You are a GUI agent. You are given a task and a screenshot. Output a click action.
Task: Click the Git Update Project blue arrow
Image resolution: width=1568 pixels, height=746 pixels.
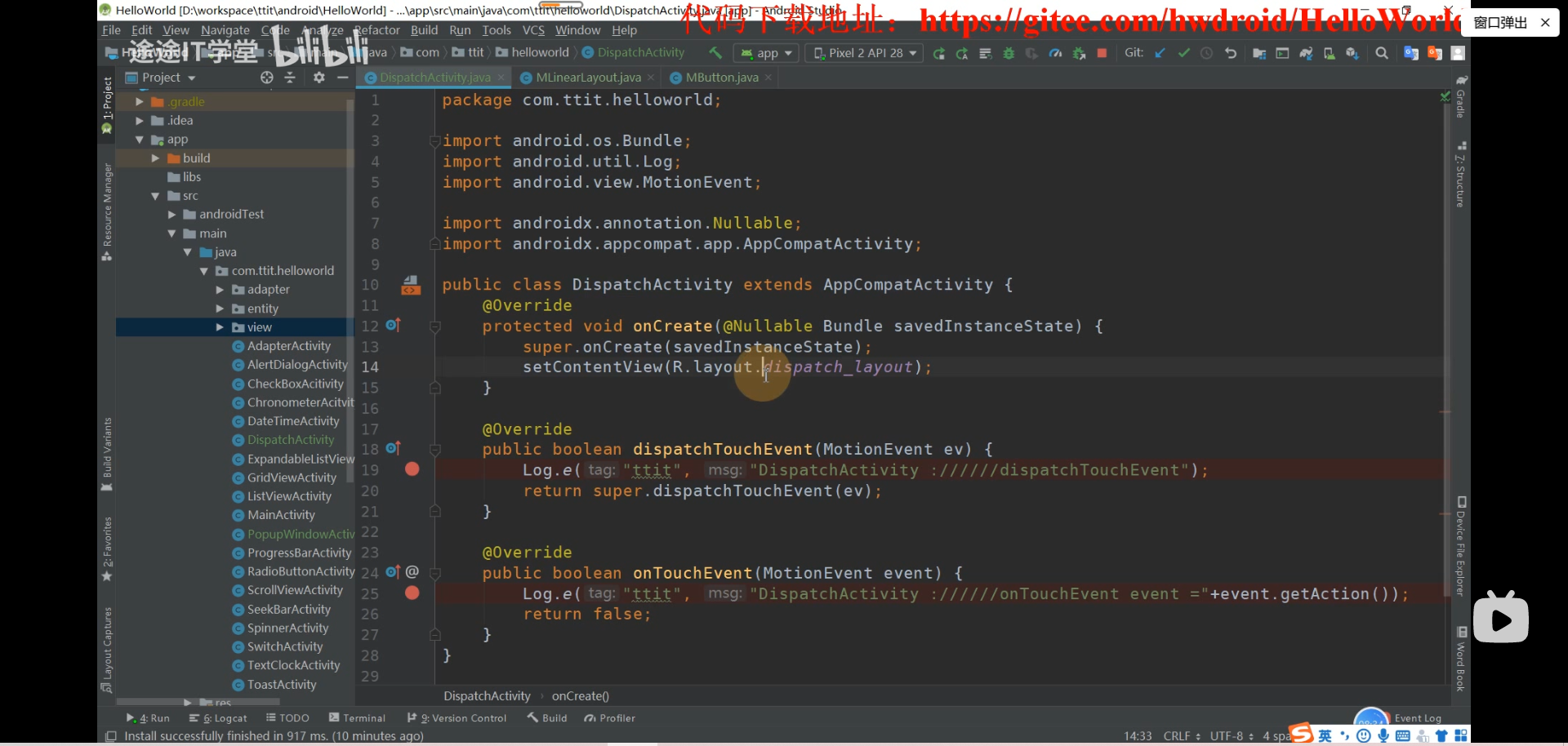pos(1160,53)
